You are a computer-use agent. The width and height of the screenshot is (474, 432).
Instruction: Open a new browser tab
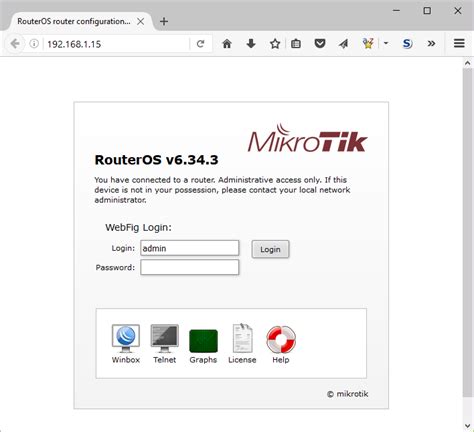coord(164,21)
